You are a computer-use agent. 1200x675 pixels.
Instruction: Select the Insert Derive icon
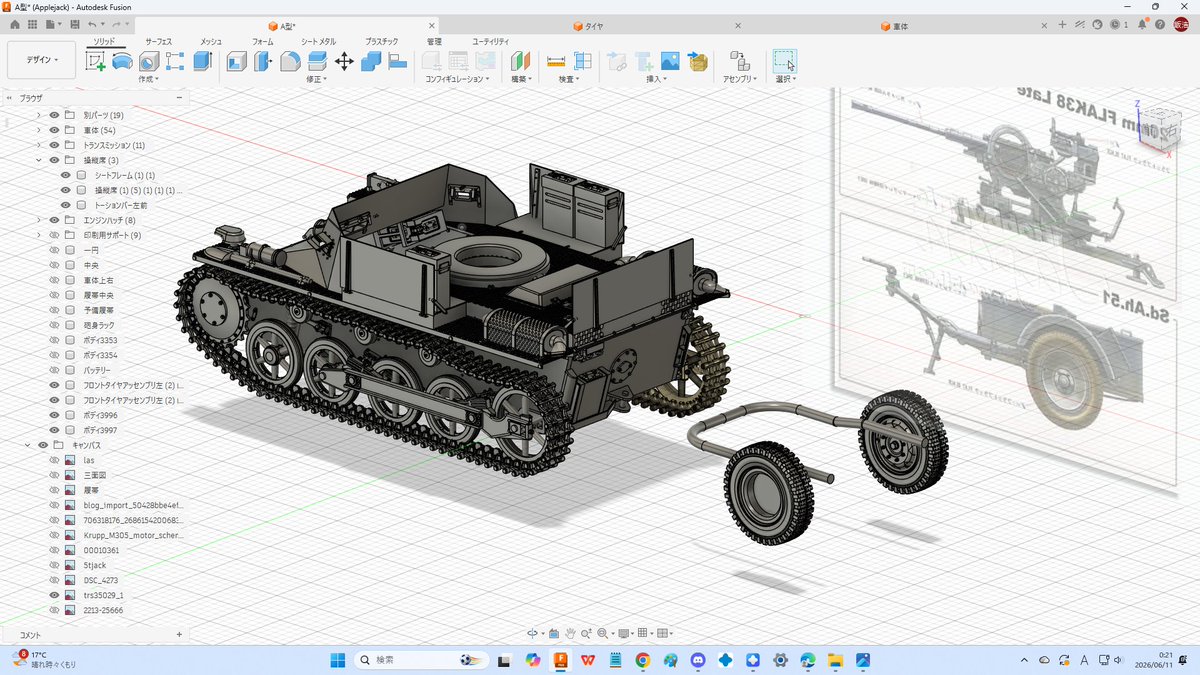tap(617, 61)
